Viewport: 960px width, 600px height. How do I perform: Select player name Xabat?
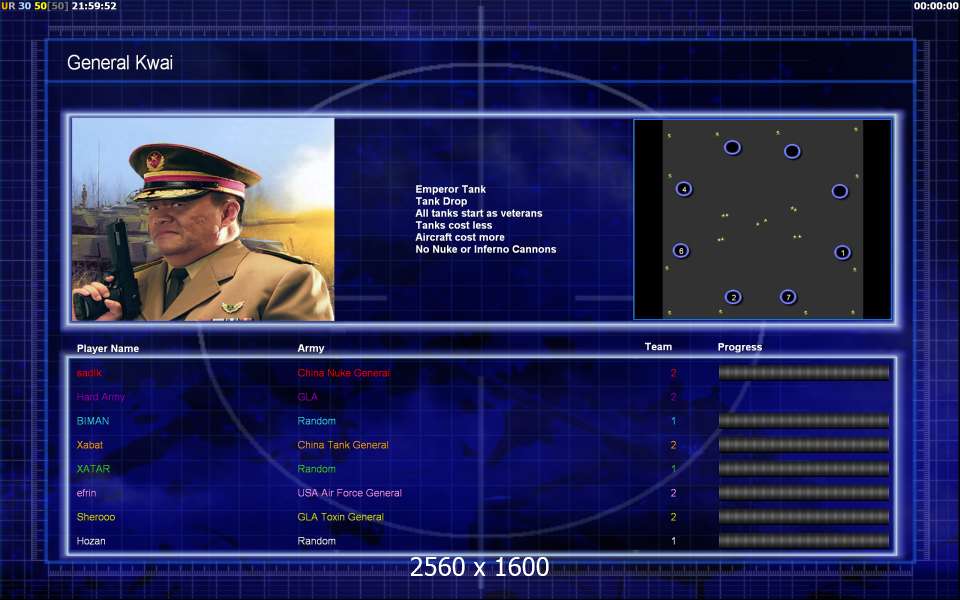click(x=90, y=445)
